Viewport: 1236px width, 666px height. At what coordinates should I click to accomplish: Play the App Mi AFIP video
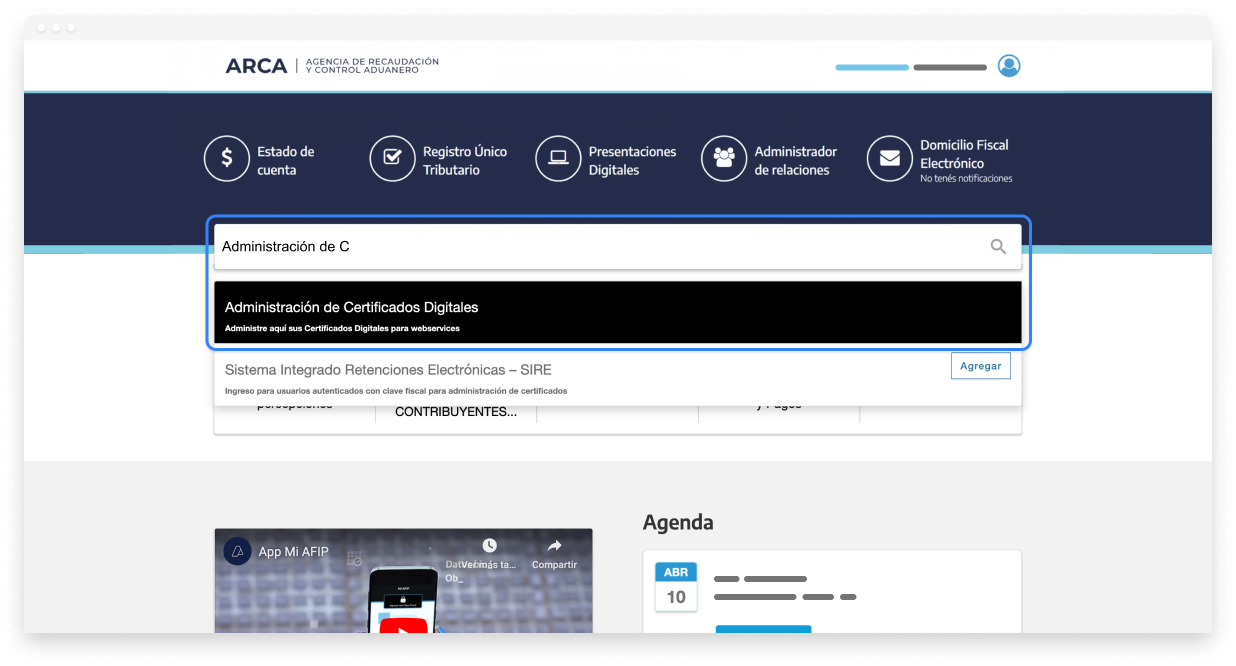point(403,626)
